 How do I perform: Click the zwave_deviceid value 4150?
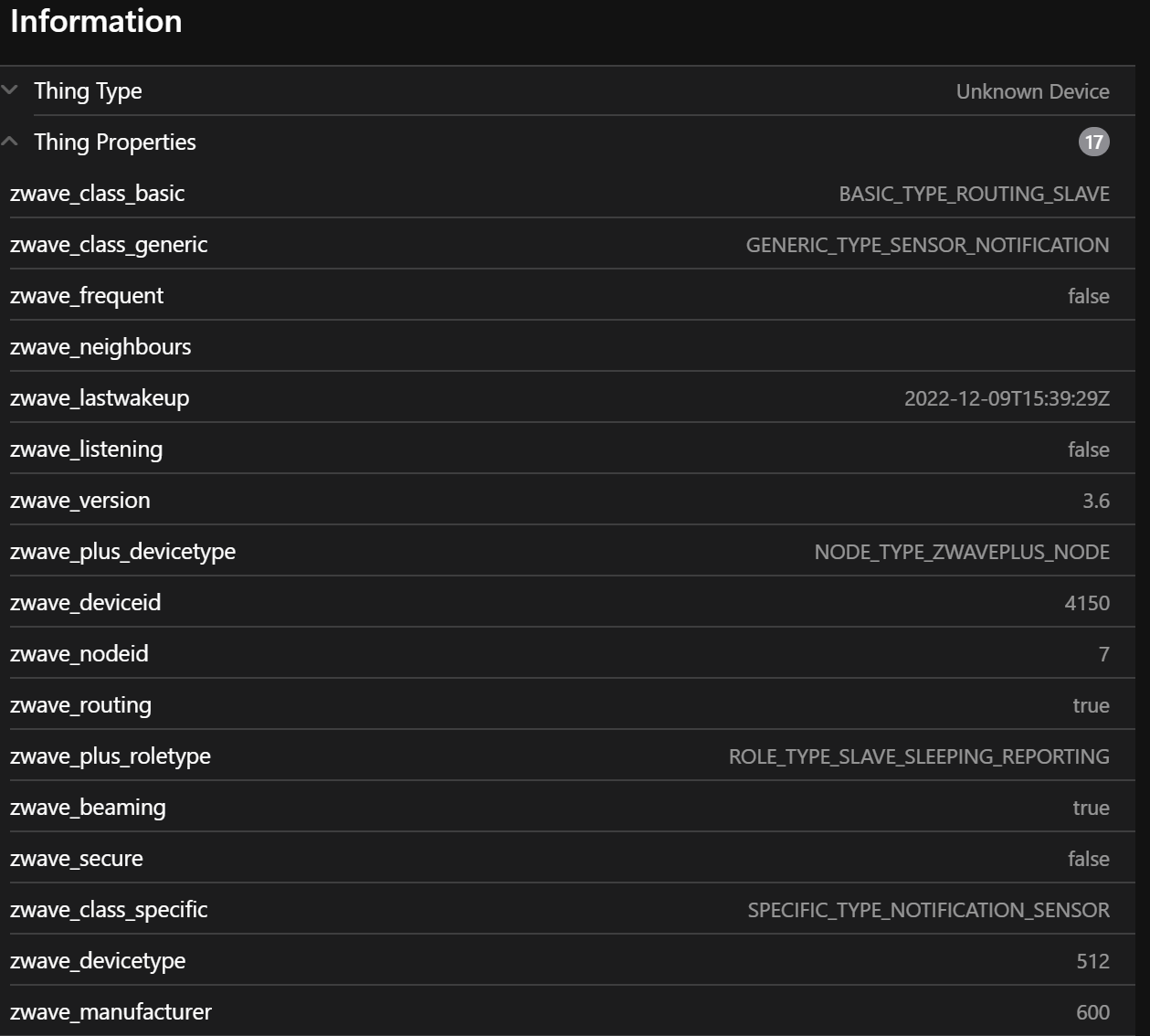(x=1087, y=603)
